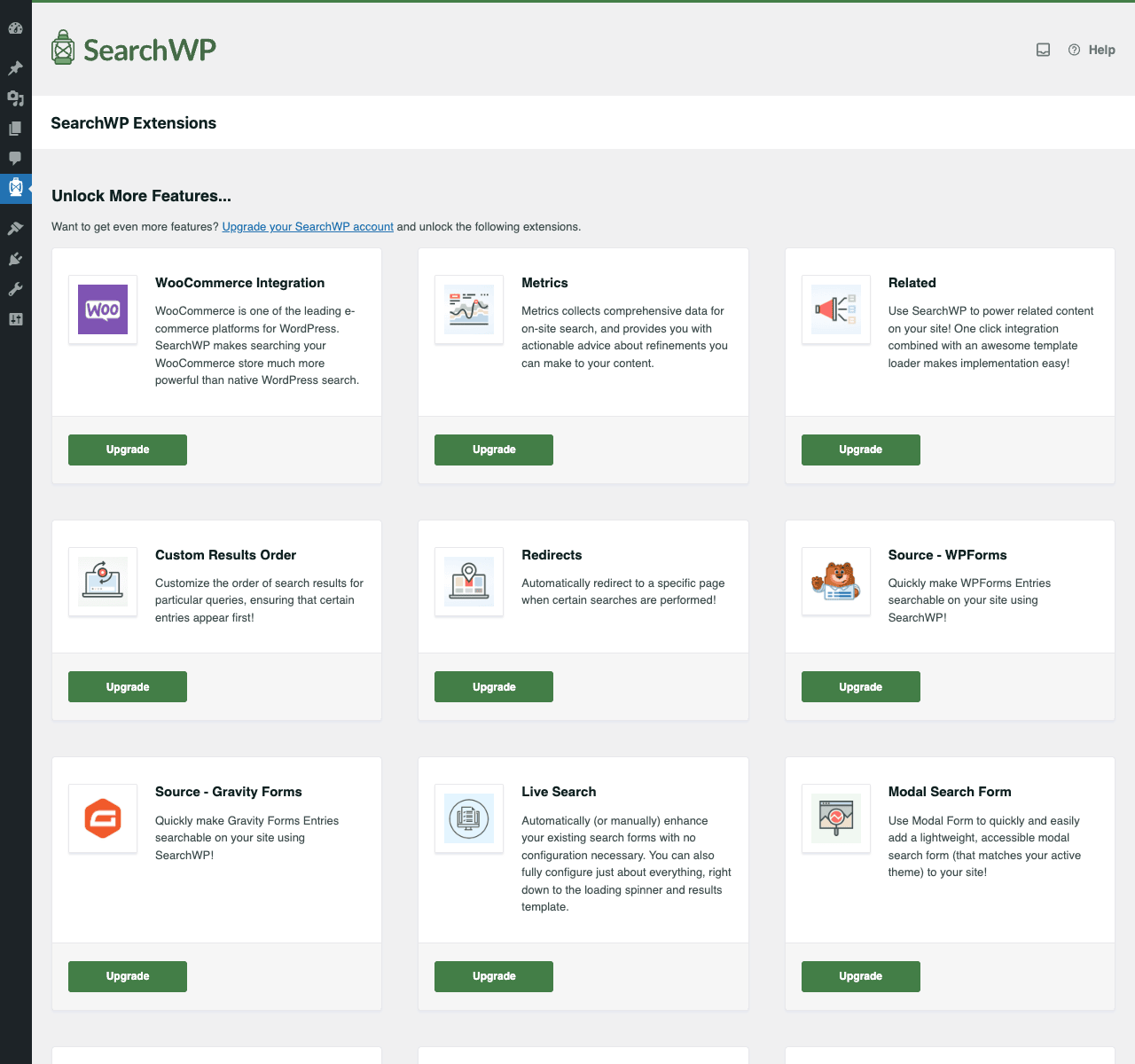Click the Live Search document icon
This screenshot has width=1135, height=1064.
tap(469, 818)
